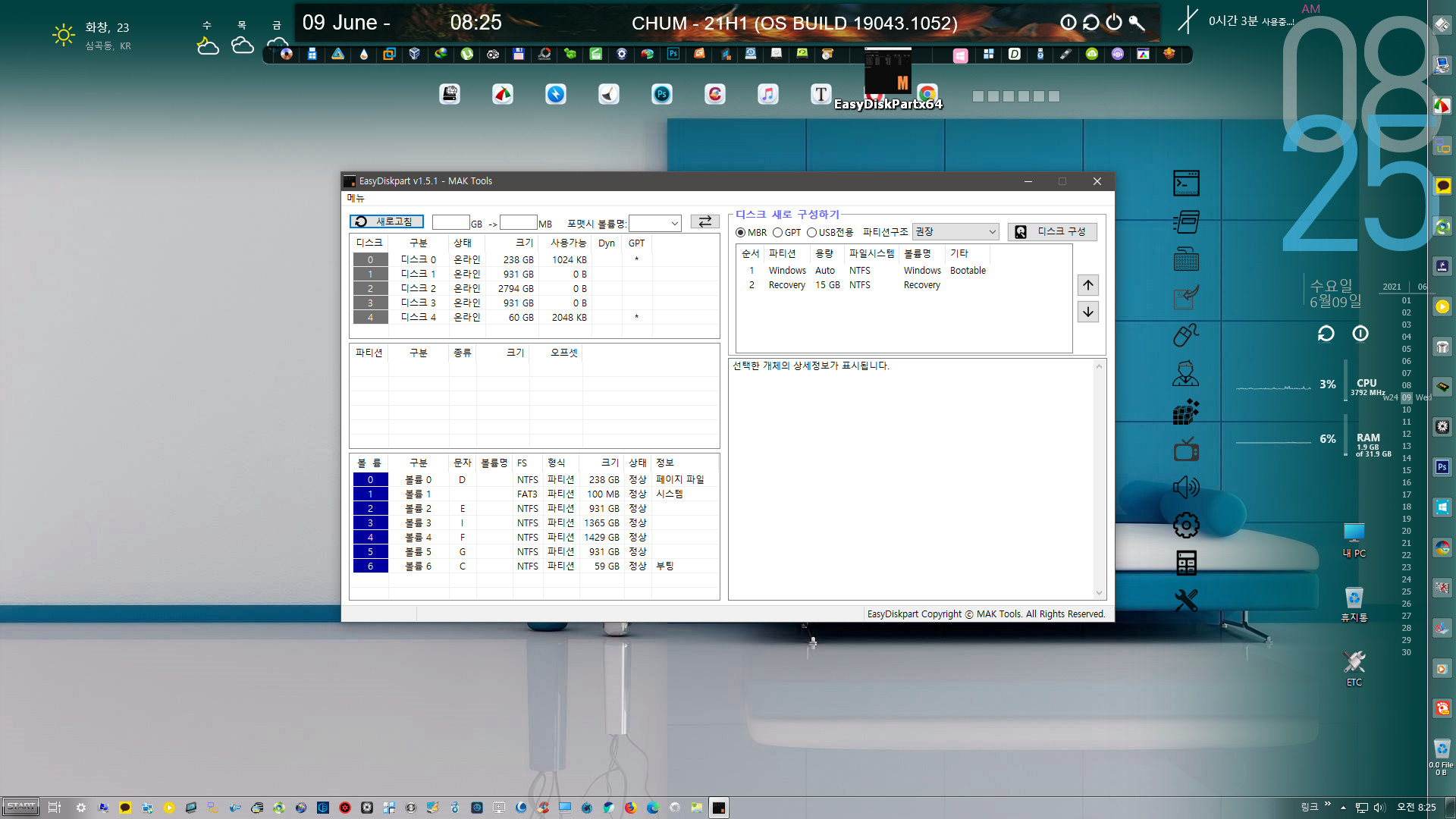
Task: Click the 디스크 column header in disk list
Action: 369,243
